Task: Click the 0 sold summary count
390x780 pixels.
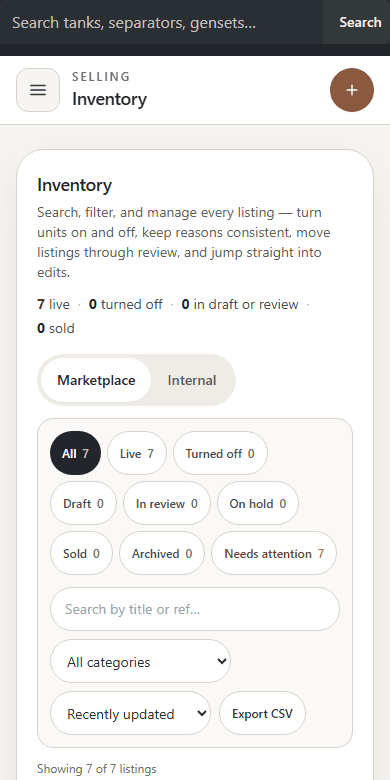Action: click(56, 328)
